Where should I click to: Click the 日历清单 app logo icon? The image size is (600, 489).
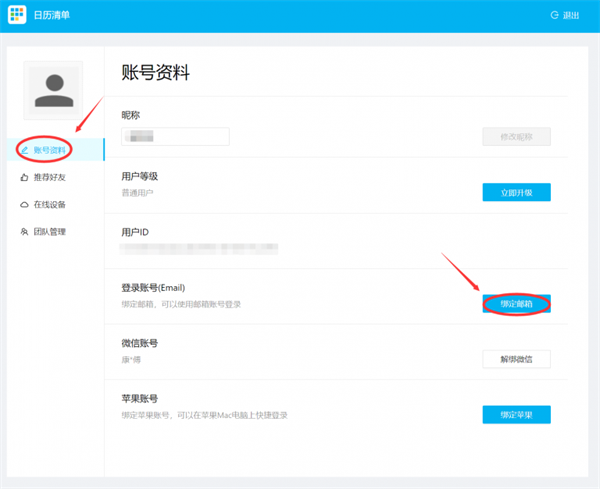click(18, 15)
